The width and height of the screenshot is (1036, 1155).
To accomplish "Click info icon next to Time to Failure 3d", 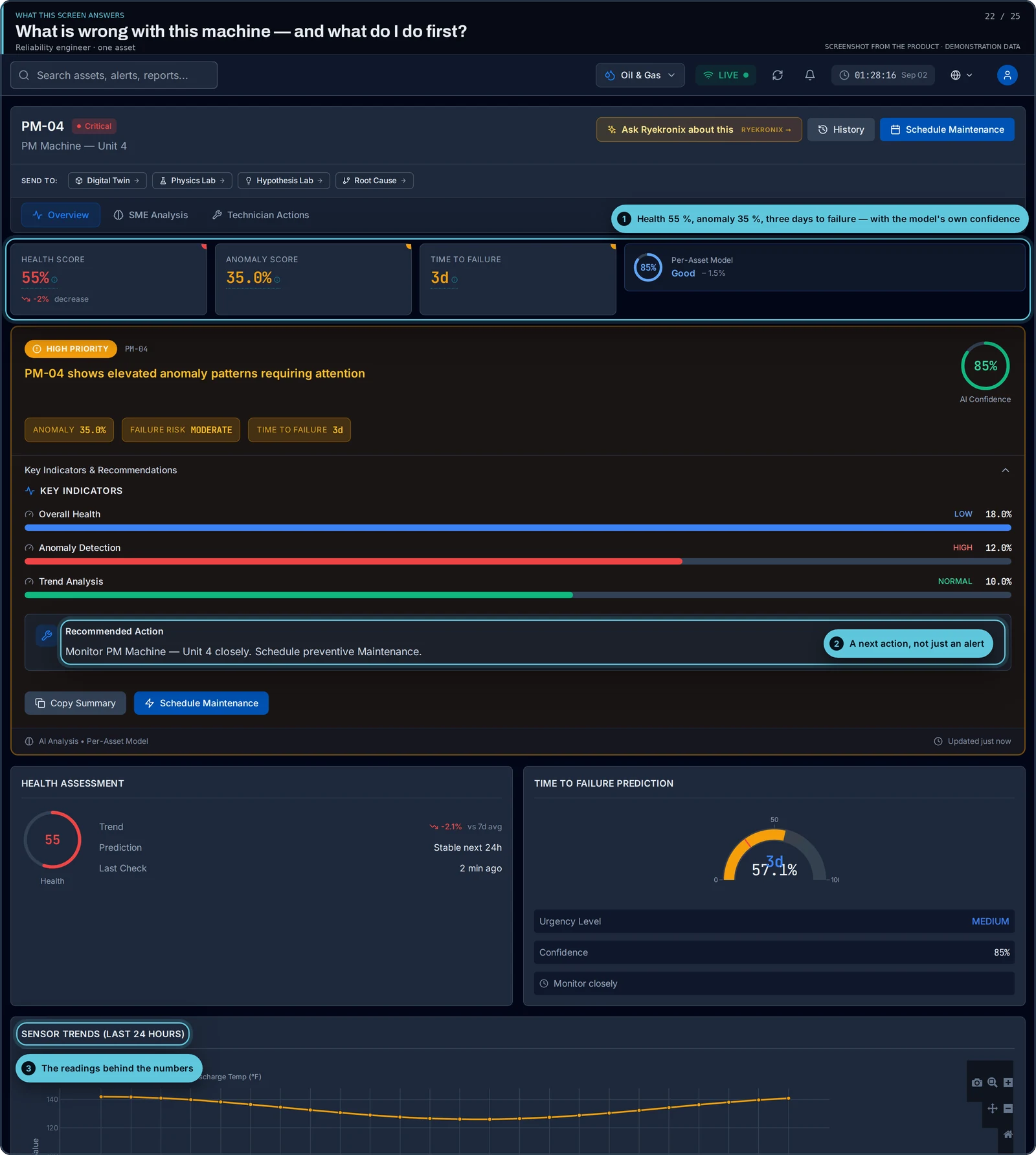I will [455, 280].
